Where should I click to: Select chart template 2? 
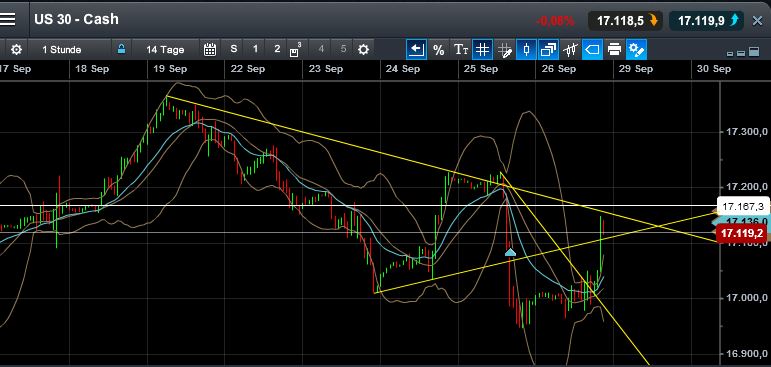pos(277,49)
